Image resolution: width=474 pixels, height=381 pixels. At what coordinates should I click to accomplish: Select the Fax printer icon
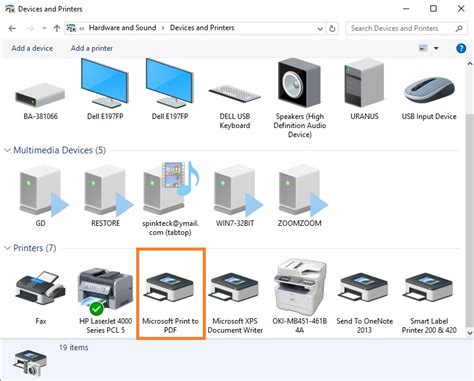[x=41, y=288]
